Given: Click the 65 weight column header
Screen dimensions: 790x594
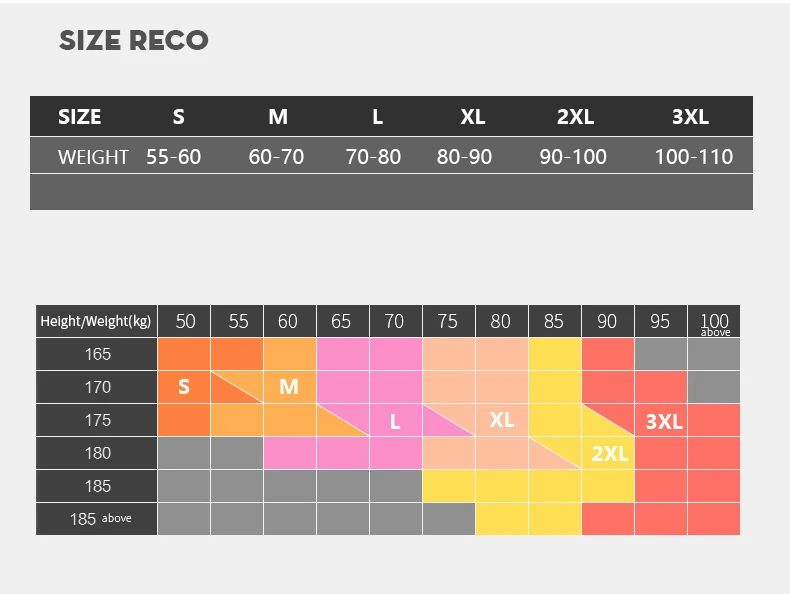Looking at the screenshot, I should 342,321.
